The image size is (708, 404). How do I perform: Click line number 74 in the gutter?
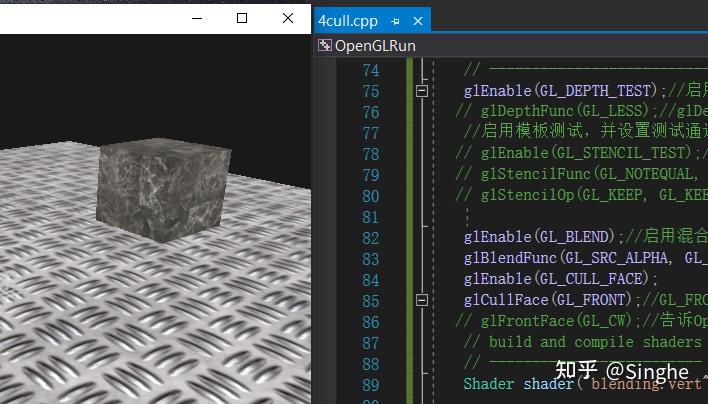coord(371,70)
